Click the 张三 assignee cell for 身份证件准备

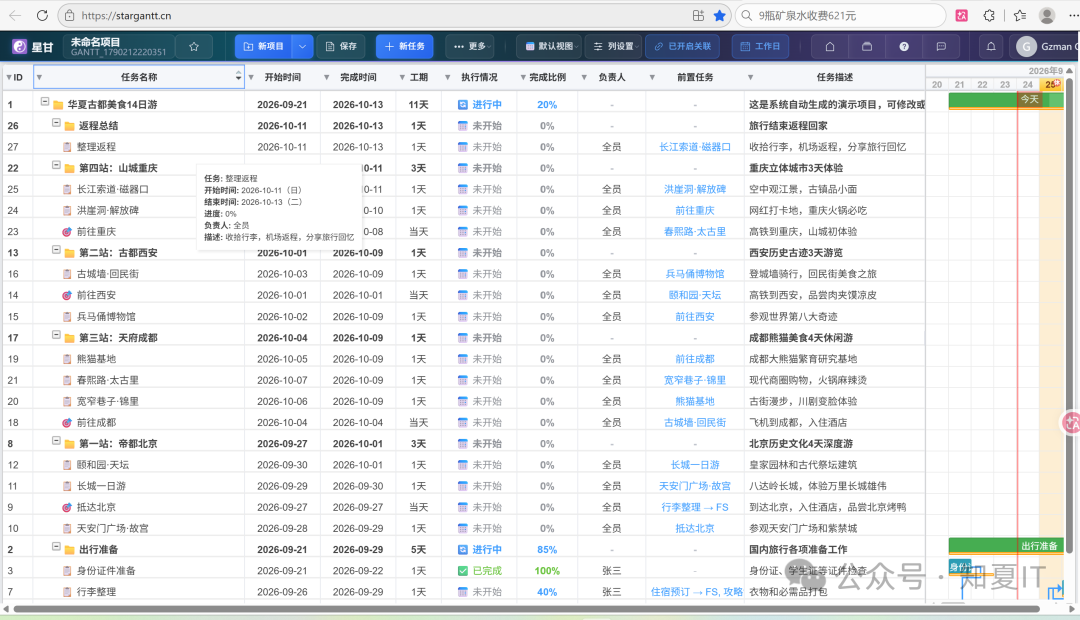click(612, 570)
